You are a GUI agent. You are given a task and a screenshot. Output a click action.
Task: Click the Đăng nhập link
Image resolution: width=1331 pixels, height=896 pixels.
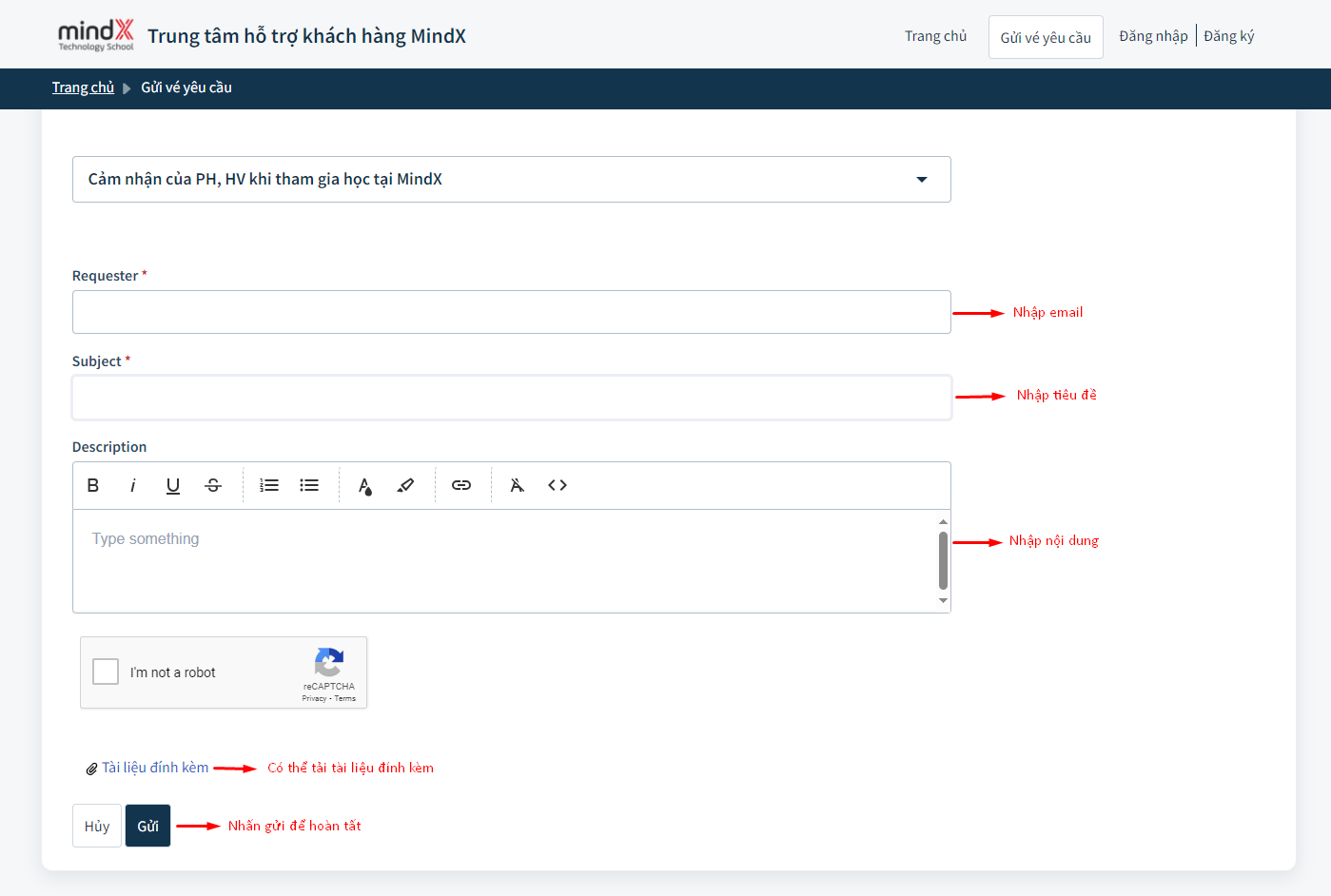tap(1153, 36)
